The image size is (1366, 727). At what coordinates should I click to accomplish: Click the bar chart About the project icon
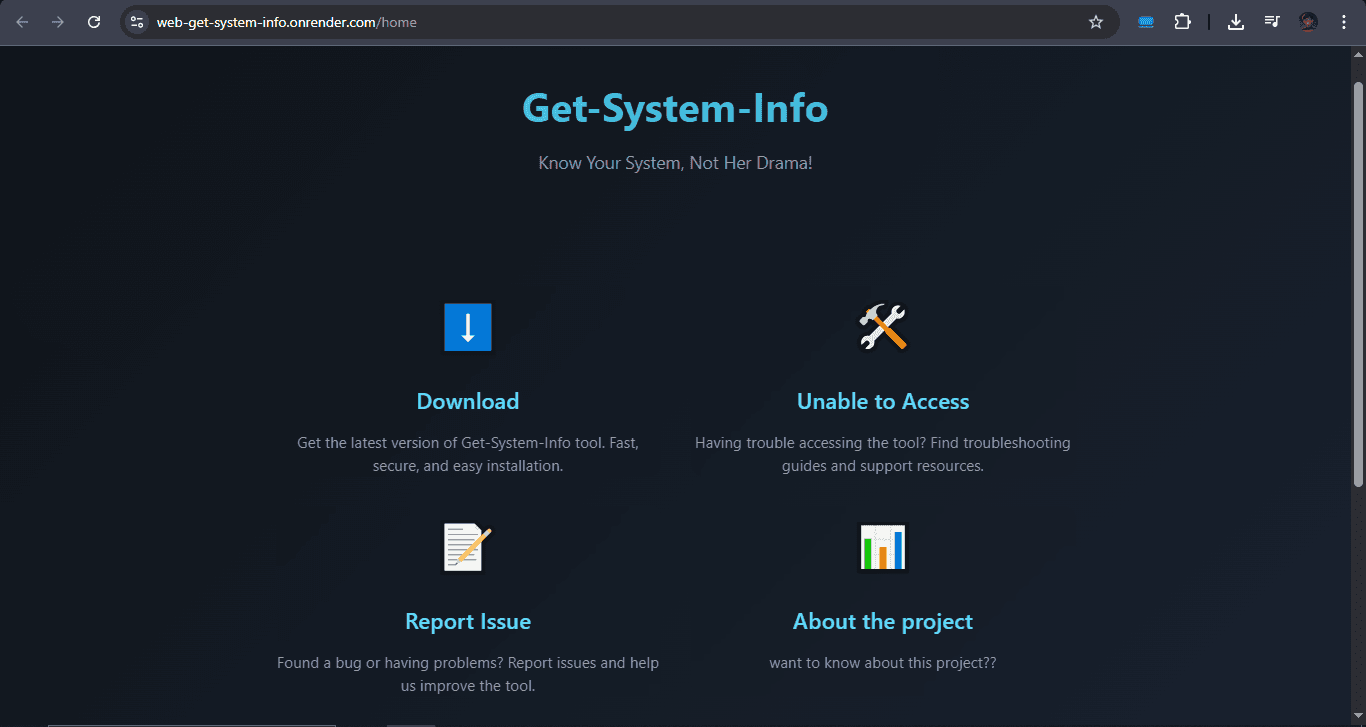click(883, 547)
